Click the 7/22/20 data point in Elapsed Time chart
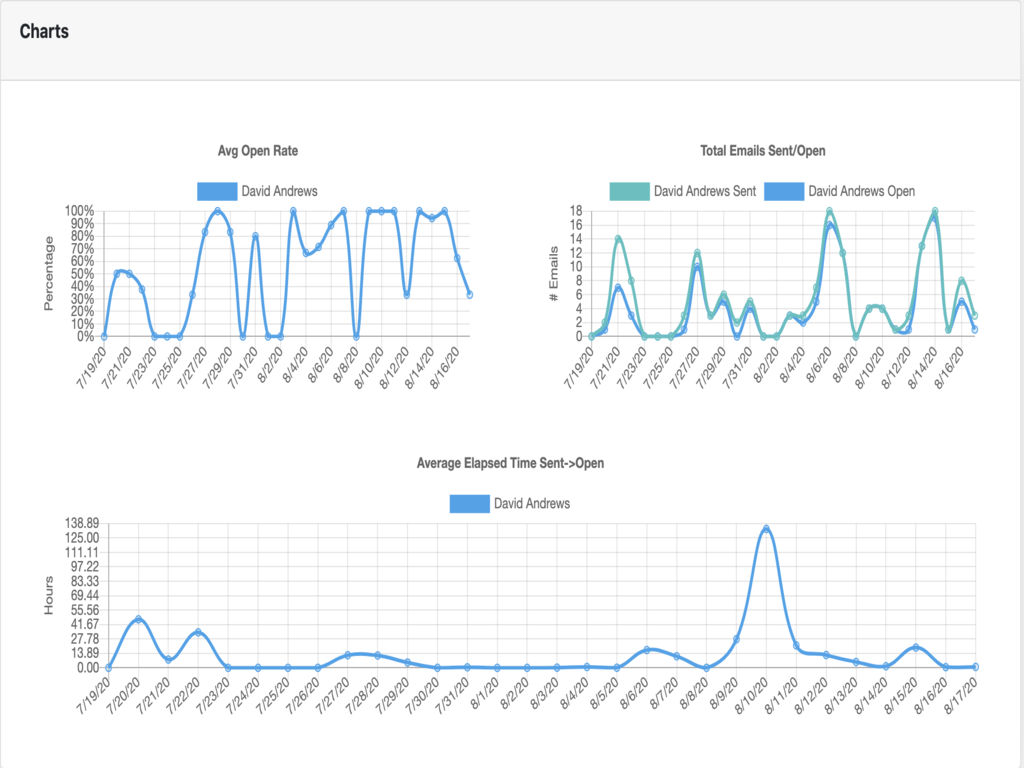 click(198, 632)
